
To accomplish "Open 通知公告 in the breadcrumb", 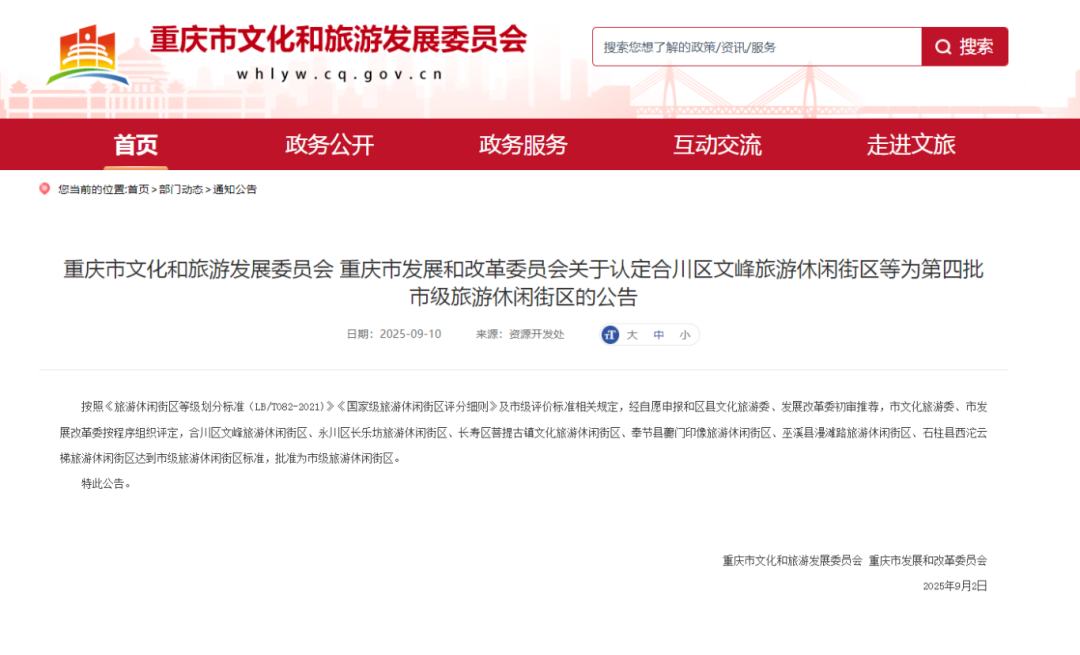I will (234, 189).
